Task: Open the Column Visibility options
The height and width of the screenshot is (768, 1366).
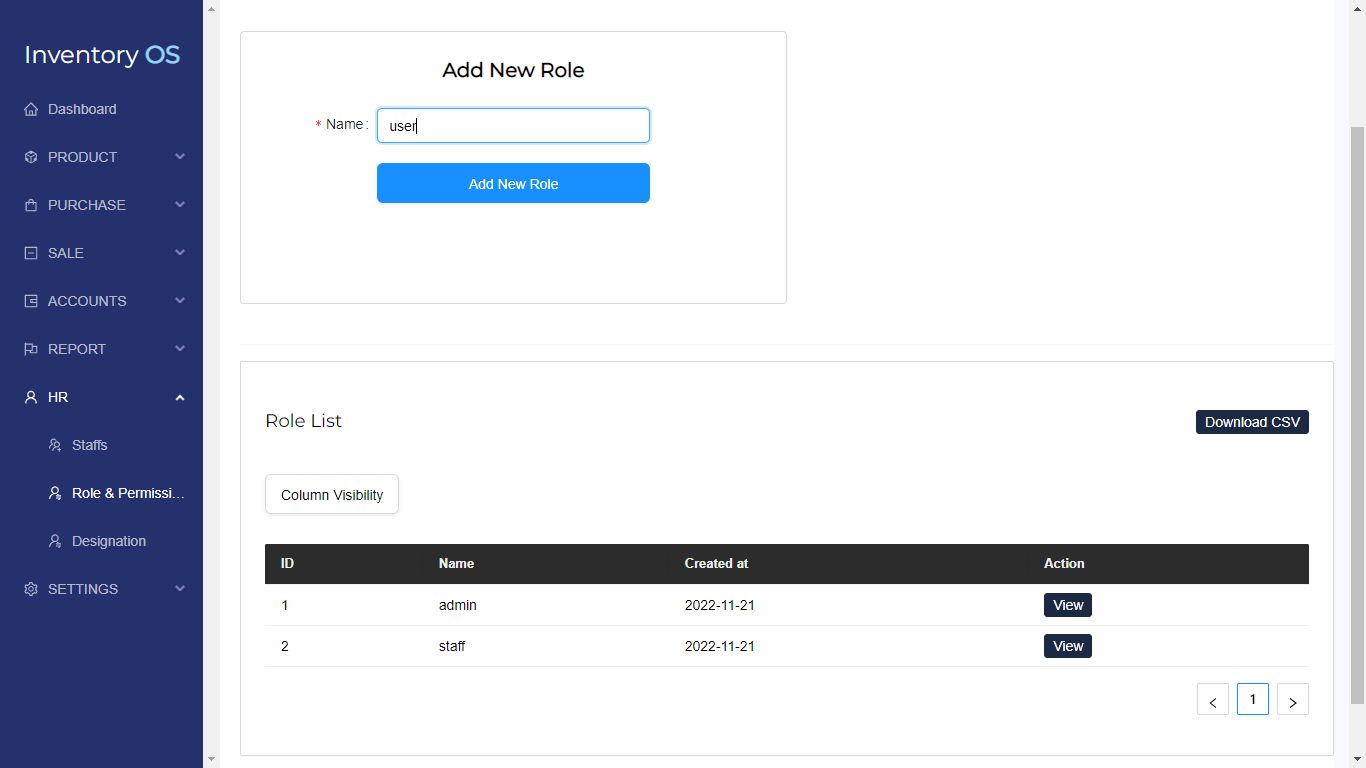Action: pyautogui.click(x=331, y=495)
